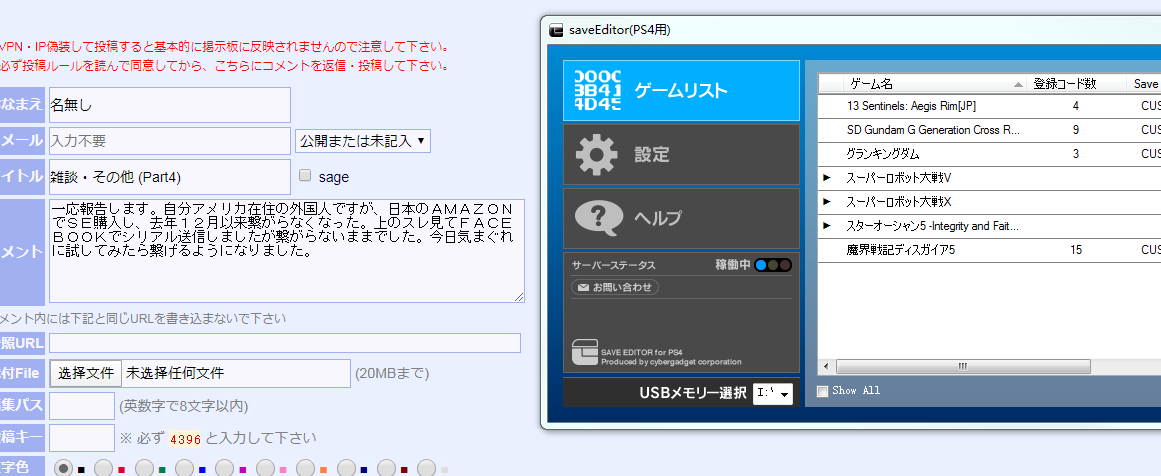Screen dimensions: 1161x476
Task: Tick the sage checkbox
Action: click(306, 176)
